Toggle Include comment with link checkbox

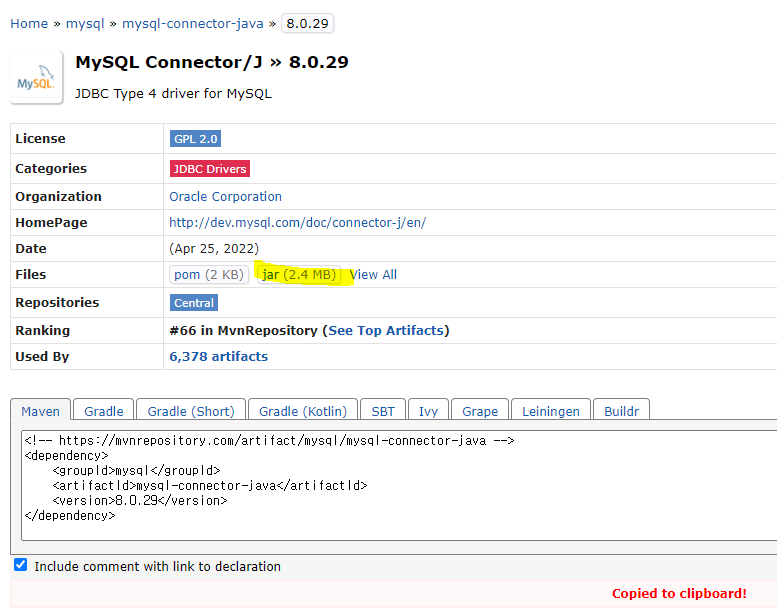tap(20, 564)
